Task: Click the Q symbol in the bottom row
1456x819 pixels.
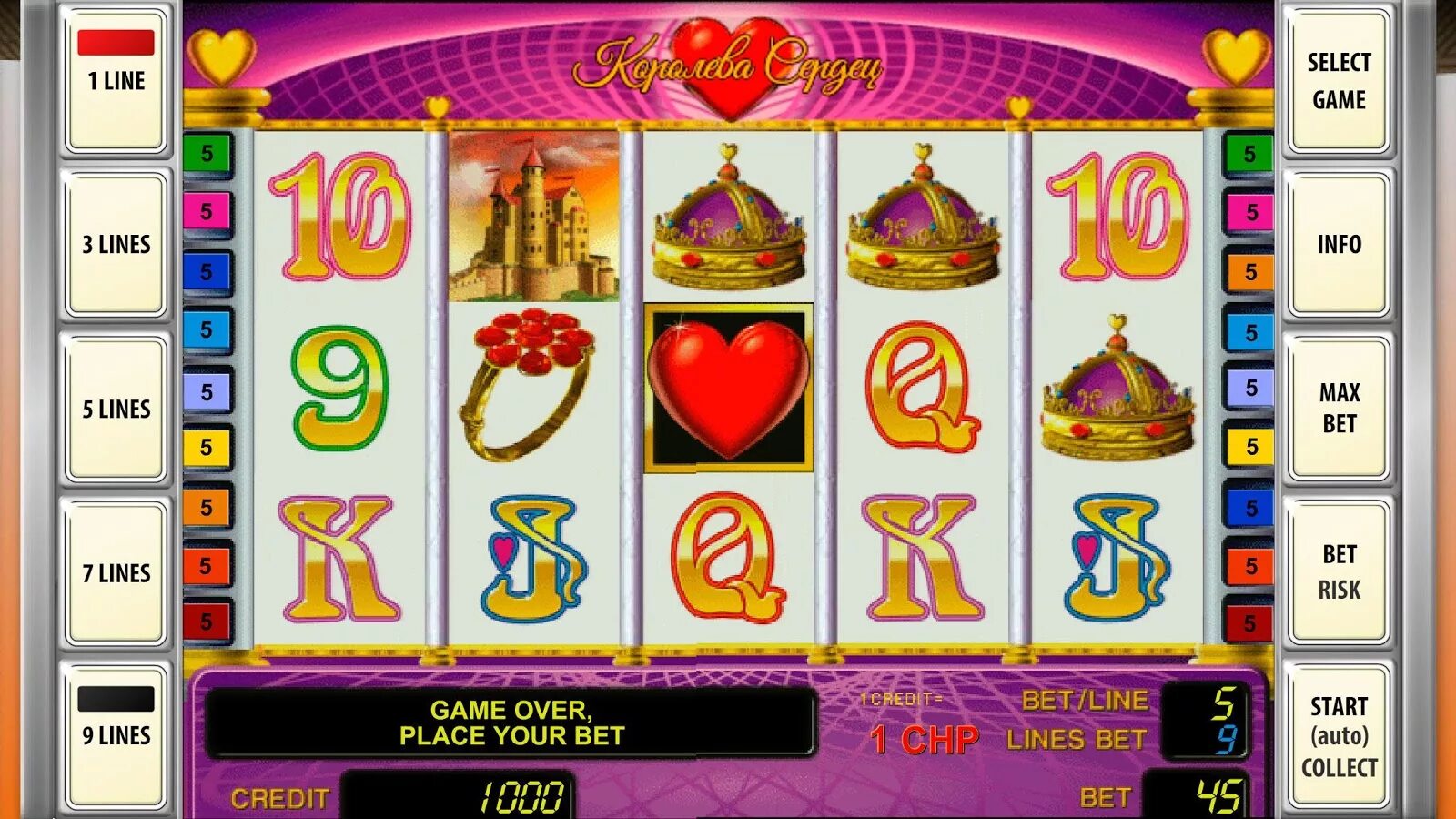Action: pyautogui.click(x=726, y=558)
